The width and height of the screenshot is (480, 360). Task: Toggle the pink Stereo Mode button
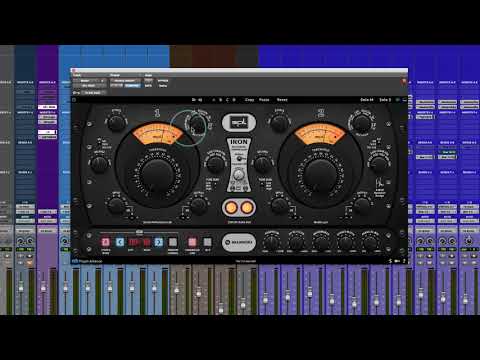pos(106,242)
